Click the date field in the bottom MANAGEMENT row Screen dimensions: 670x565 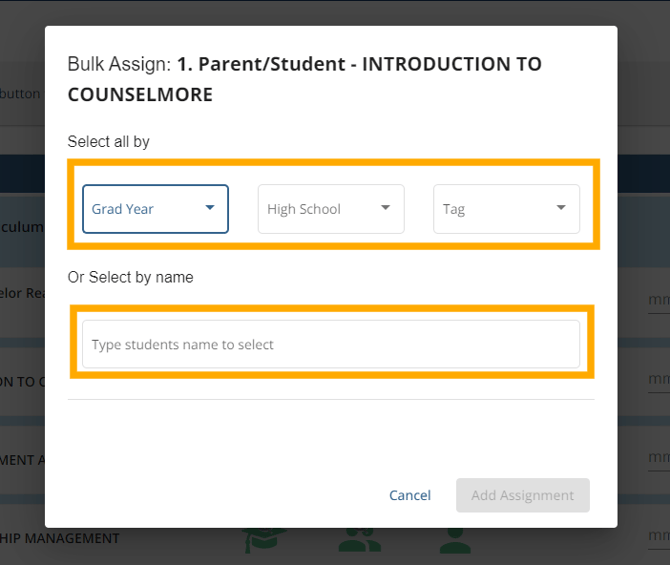(659, 538)
